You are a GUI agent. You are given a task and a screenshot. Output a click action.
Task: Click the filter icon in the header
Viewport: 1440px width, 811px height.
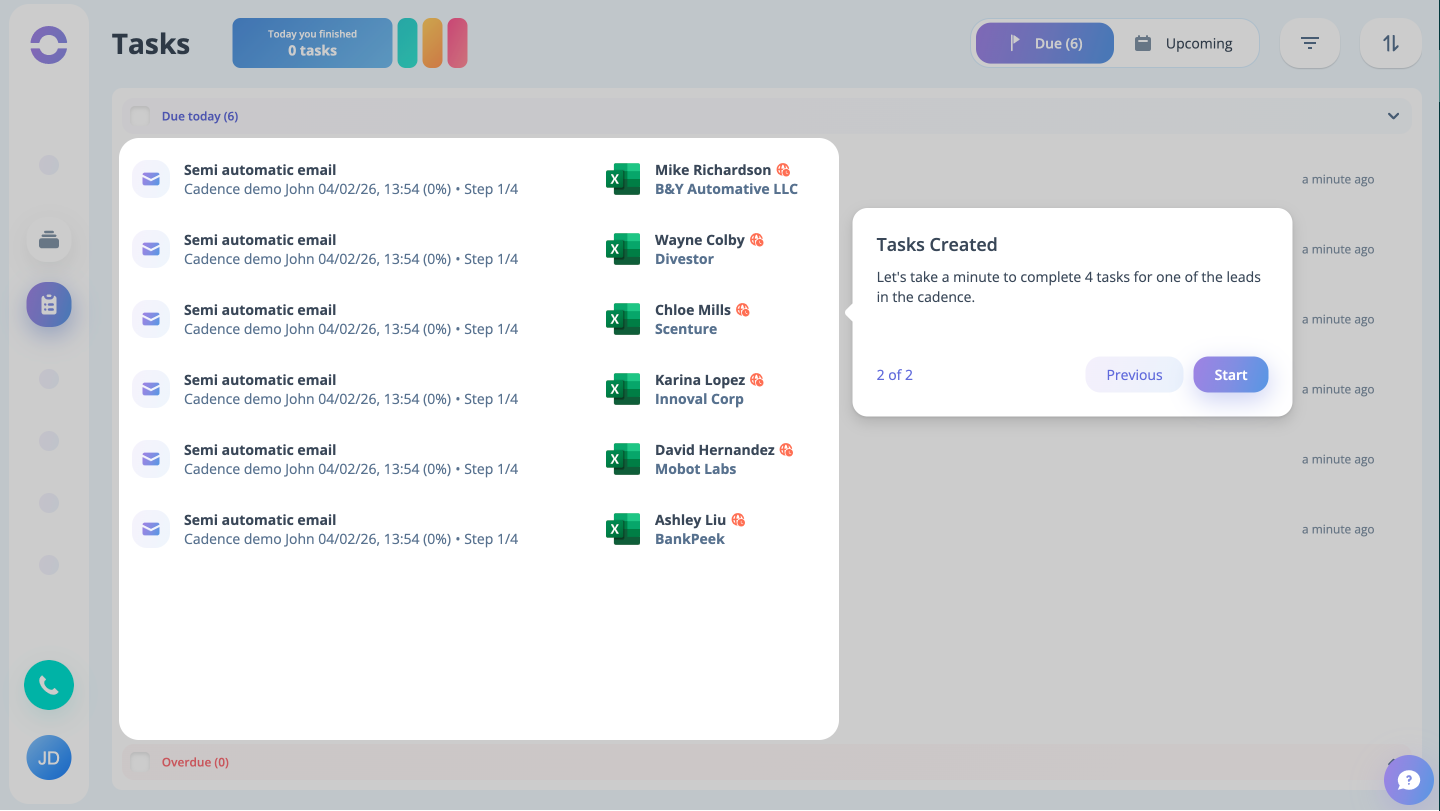1309,44
